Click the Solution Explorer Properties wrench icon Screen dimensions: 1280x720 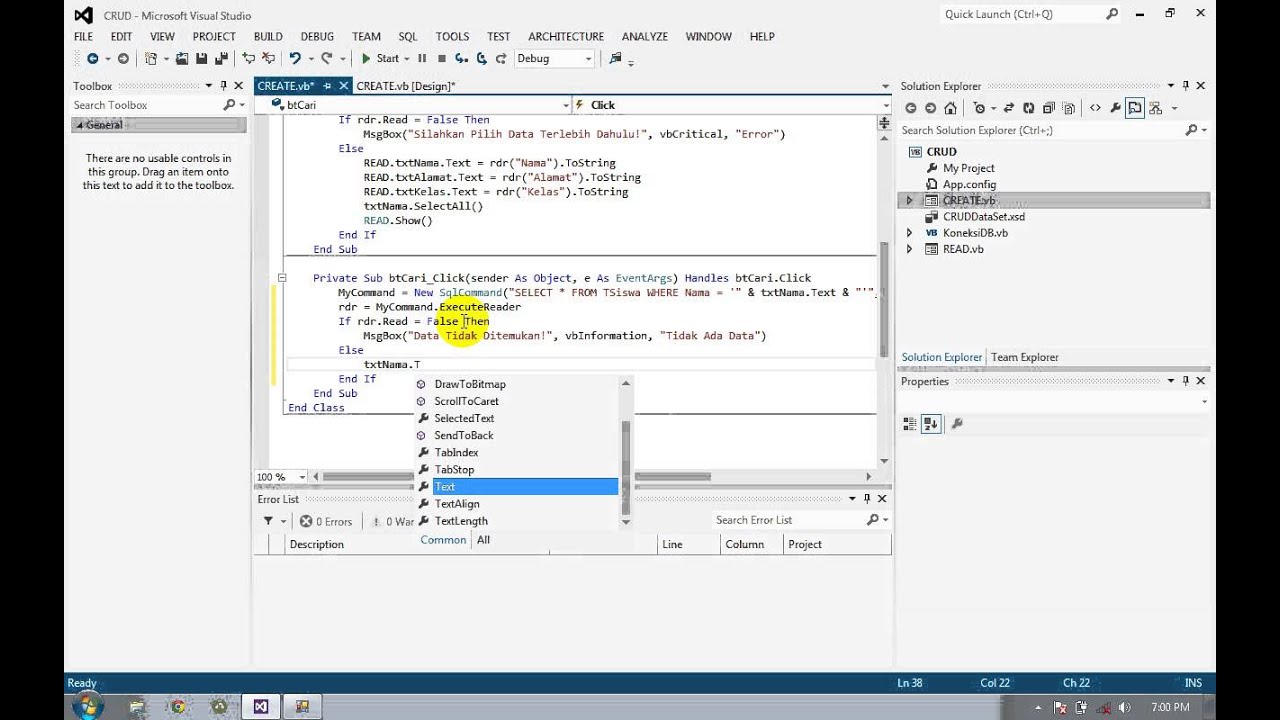click(x=1116, y=108)
